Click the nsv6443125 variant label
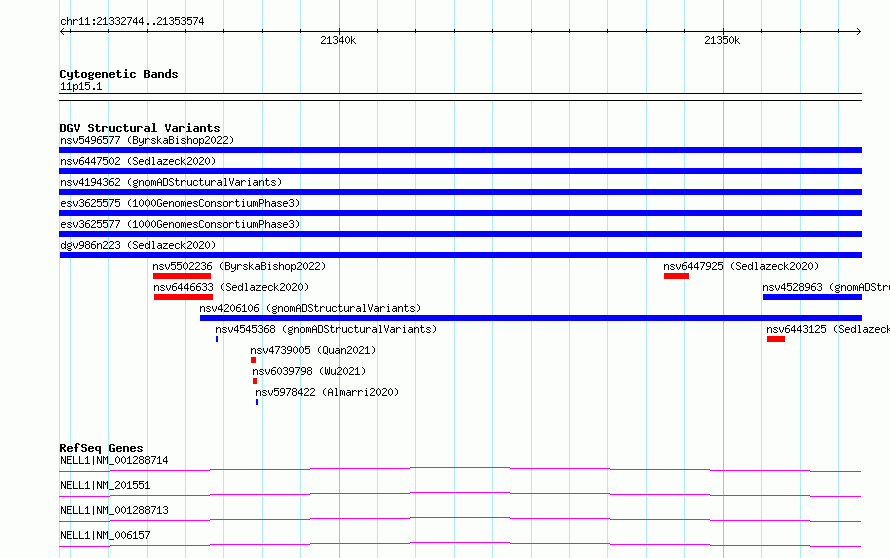The height and width of the screenshot is (558, 890). [828, 329]
